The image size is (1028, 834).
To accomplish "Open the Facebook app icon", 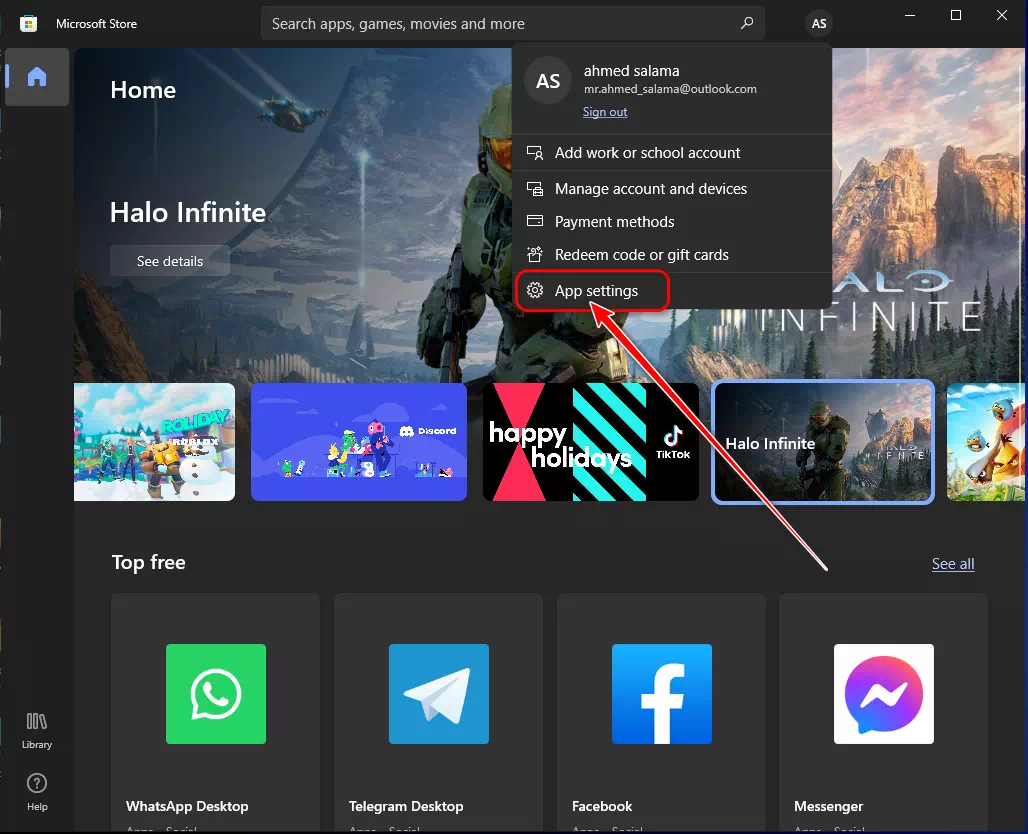I will (662, 694).
